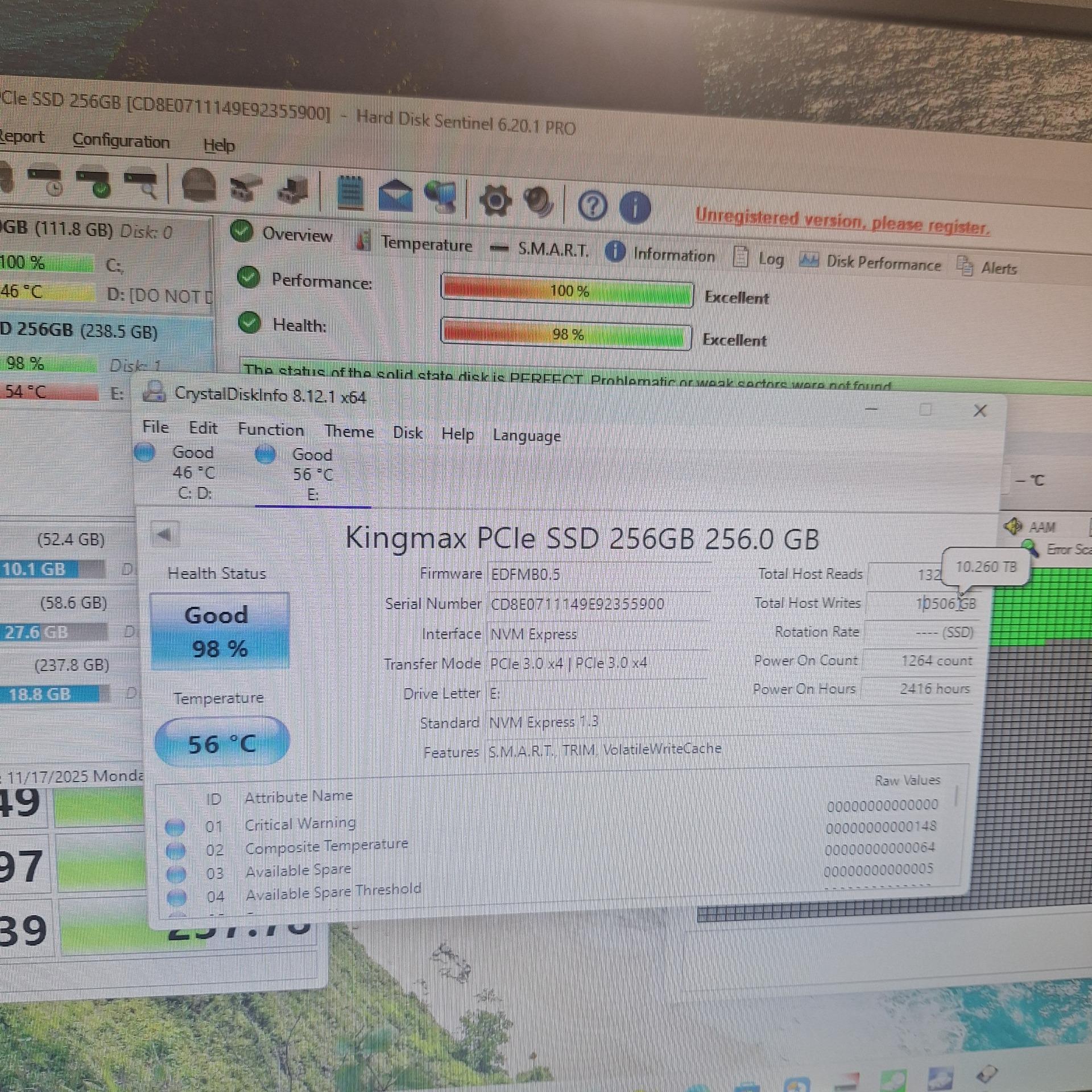Image resolution: width=1092 pixels, height=1092 pixels.
Task: Click the Good 98 % health status button
Action: [x=220, y=631]
